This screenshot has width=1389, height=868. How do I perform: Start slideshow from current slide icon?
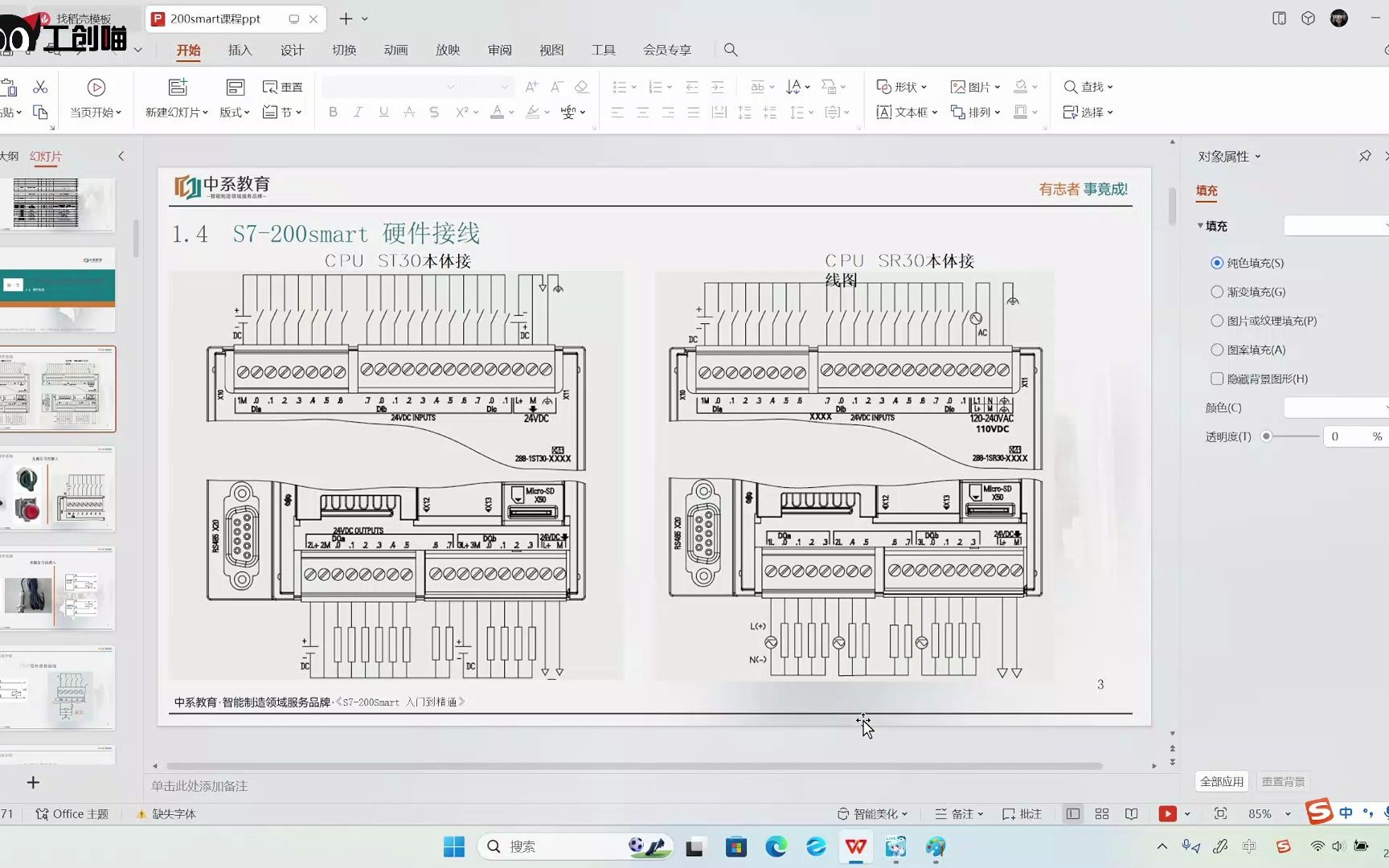(96, 88)
